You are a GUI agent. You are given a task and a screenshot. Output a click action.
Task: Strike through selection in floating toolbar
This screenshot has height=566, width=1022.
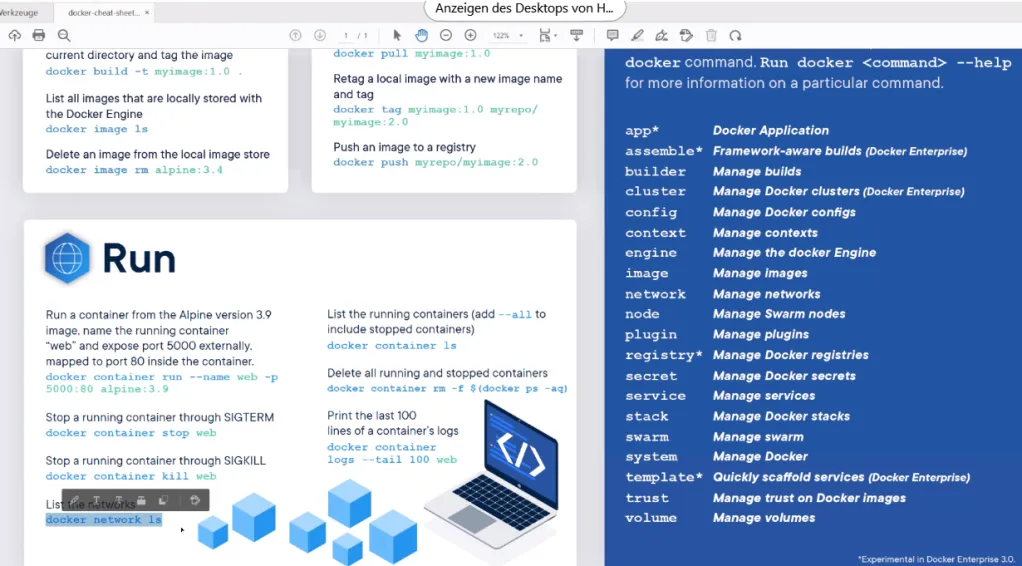(x=119, y=500)
